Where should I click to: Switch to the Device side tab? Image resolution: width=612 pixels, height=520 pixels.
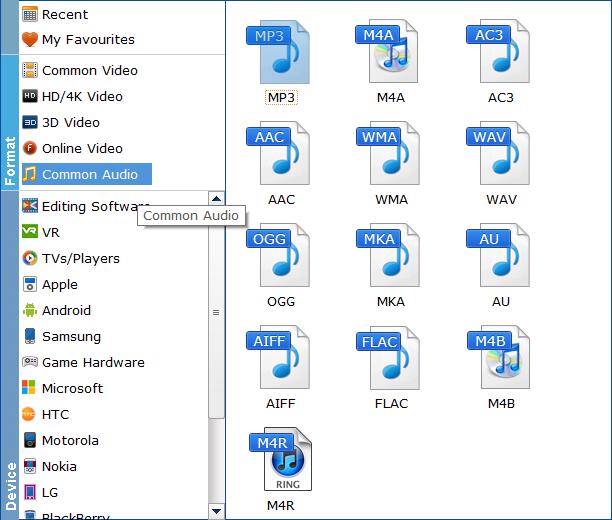coord(9,355)
